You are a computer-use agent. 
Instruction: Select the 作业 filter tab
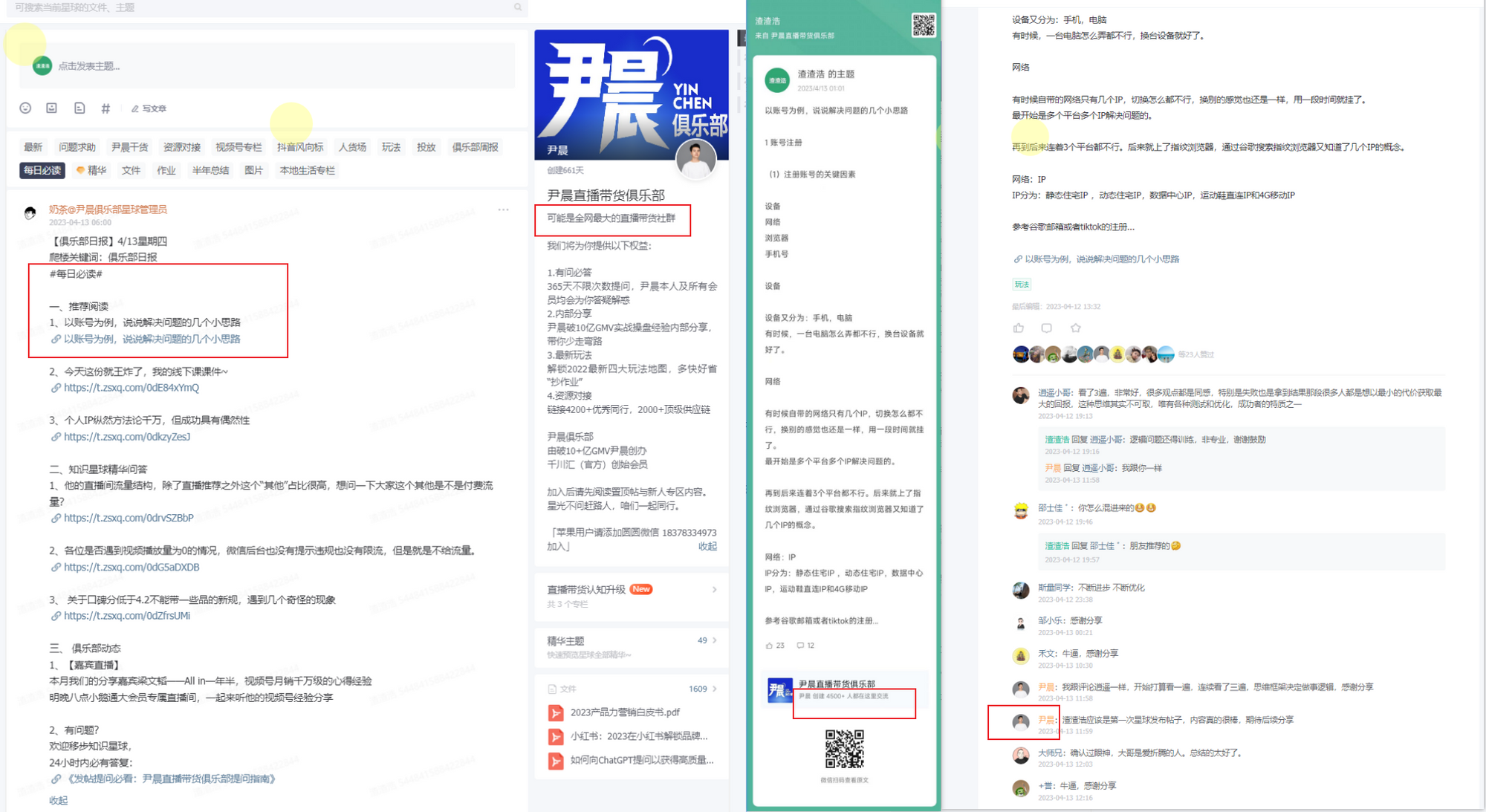(166, 170)
